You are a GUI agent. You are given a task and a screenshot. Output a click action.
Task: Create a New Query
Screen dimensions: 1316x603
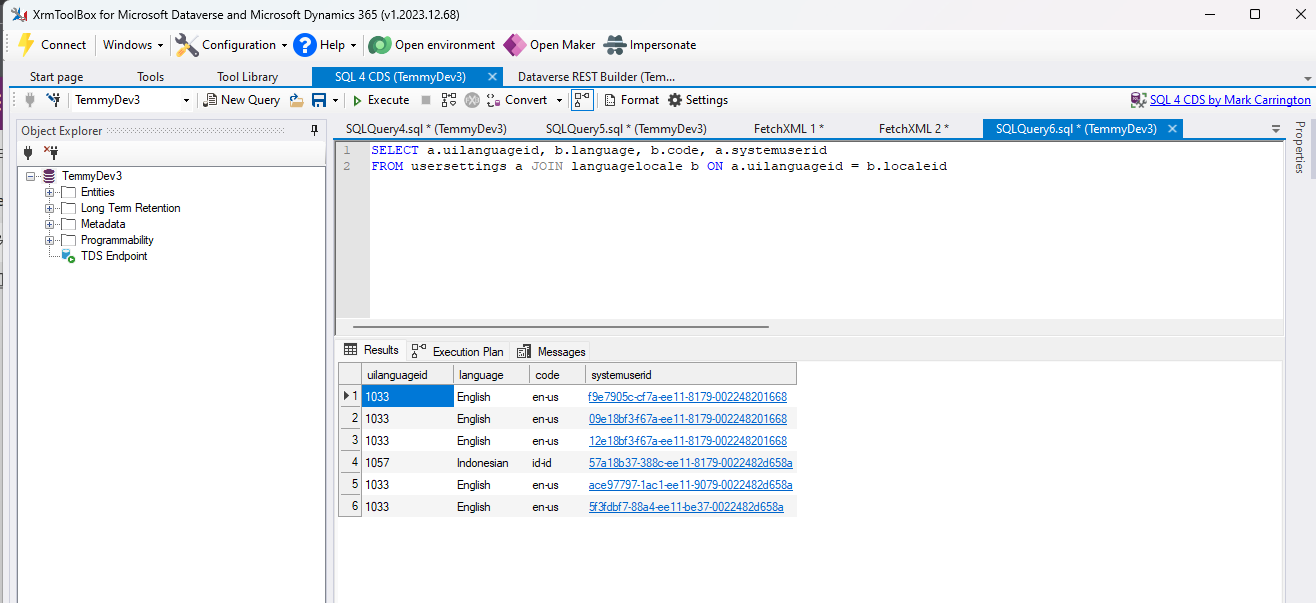pos(241,100)
